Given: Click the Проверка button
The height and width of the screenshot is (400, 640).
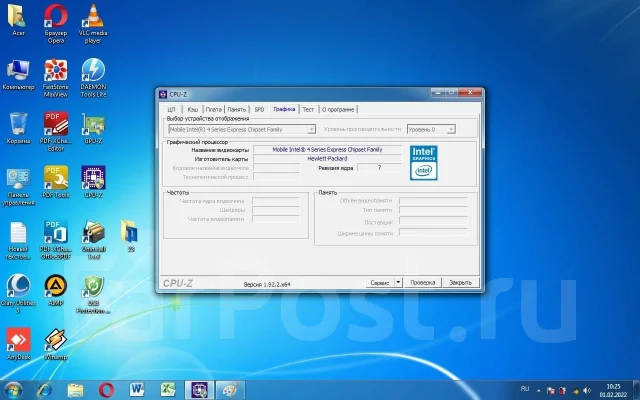Looking at the screenshot, I should coord(422,282).
